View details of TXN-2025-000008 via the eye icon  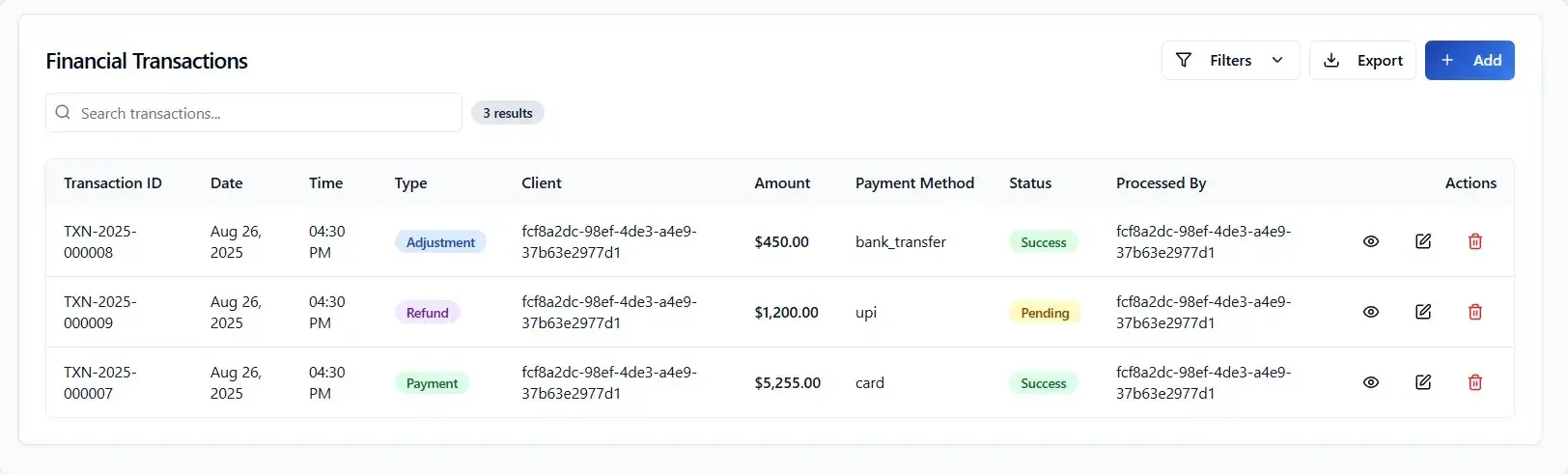coord(1371,241)
